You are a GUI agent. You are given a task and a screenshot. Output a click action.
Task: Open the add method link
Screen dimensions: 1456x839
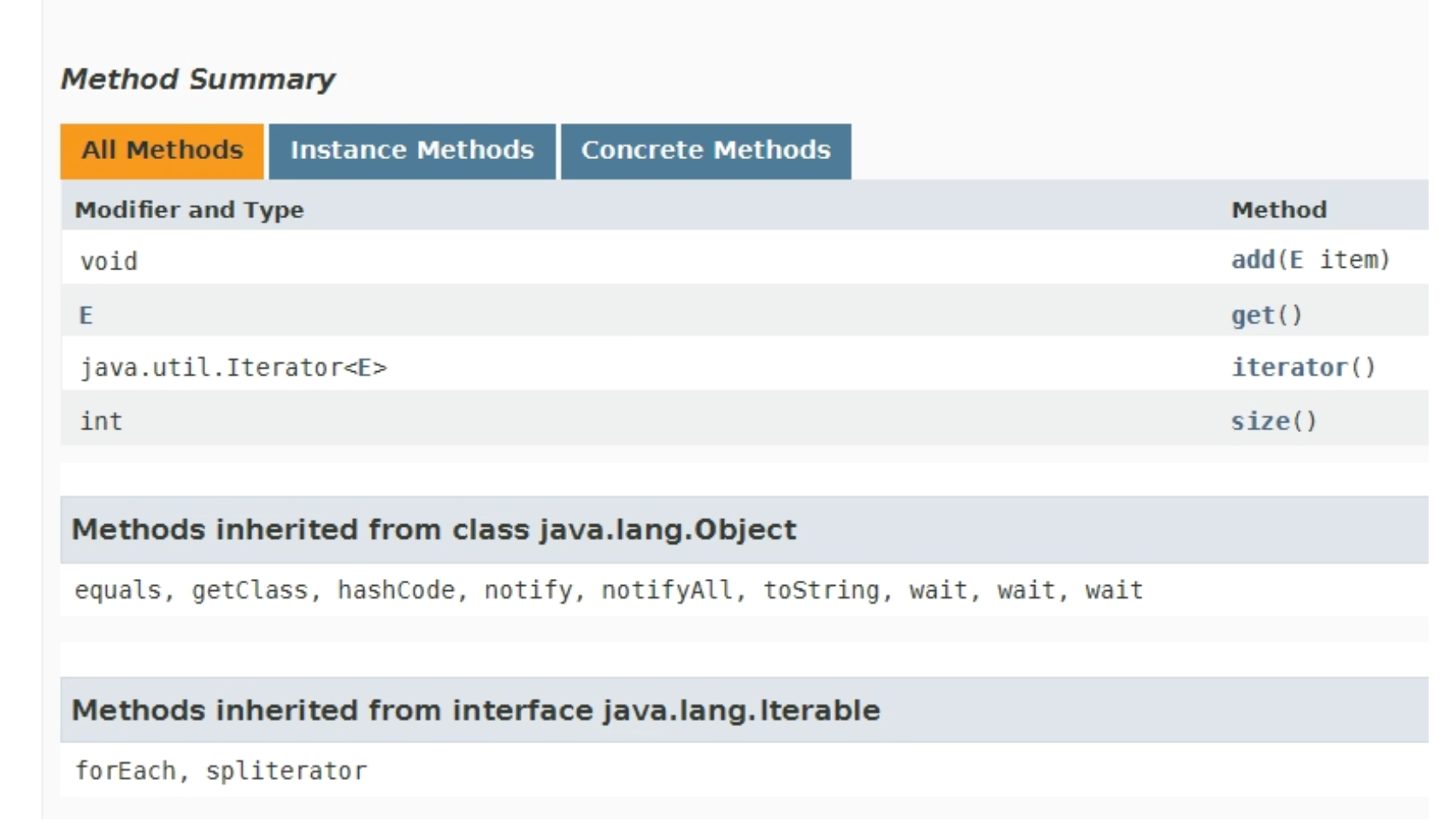pos(1253,260)
